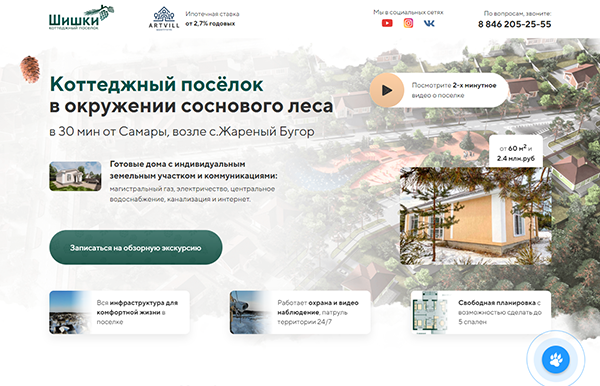Image resolution: width=600 pixels, height=386 pixels.
Task: Call phone number 8 846 205-25-55
Action: (514, 24)
